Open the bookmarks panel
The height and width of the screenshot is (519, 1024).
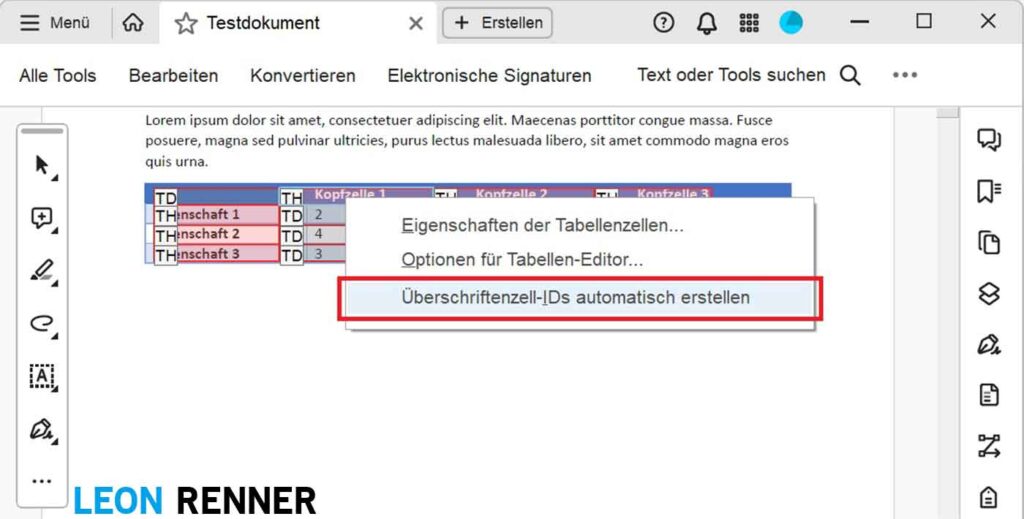click(x=989, y=191)
